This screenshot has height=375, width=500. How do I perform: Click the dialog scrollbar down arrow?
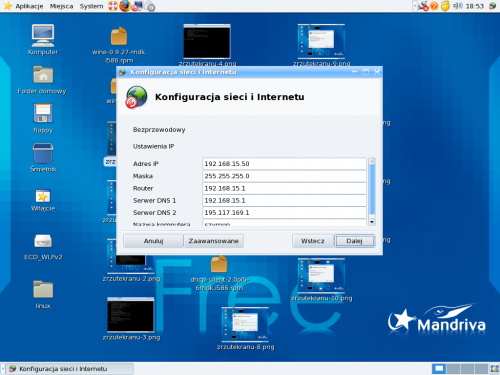(372, 222)
